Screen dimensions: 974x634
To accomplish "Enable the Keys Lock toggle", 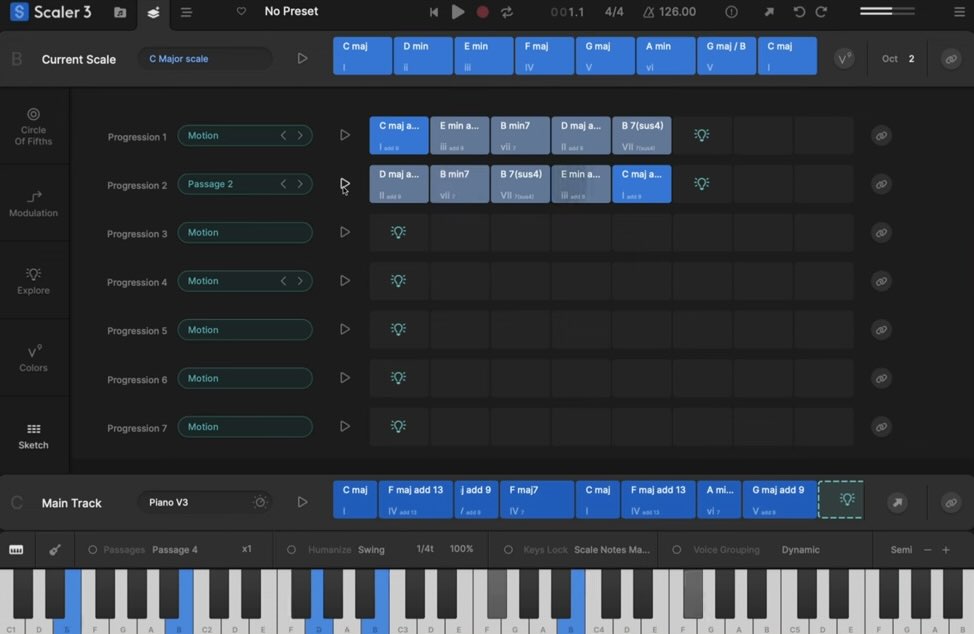I will point(509,550).
